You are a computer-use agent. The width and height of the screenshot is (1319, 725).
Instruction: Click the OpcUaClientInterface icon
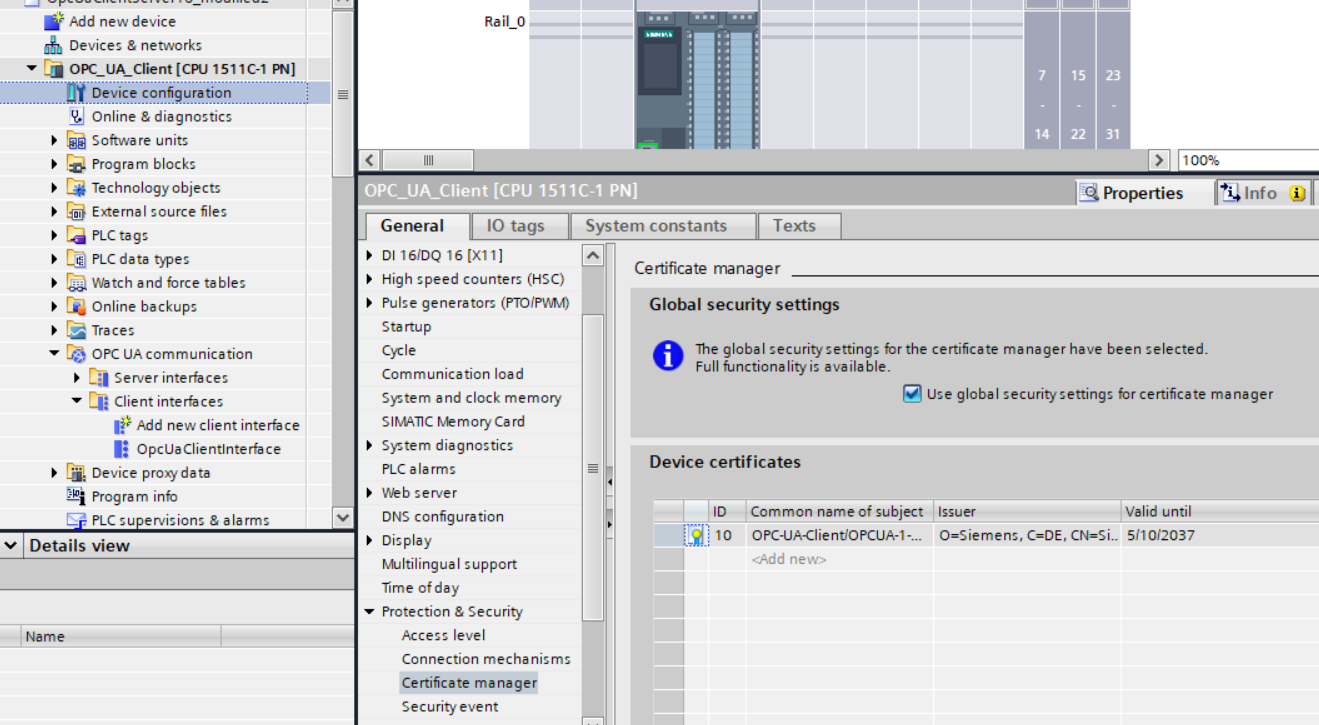pyautogui.click(x=121, y=449)
